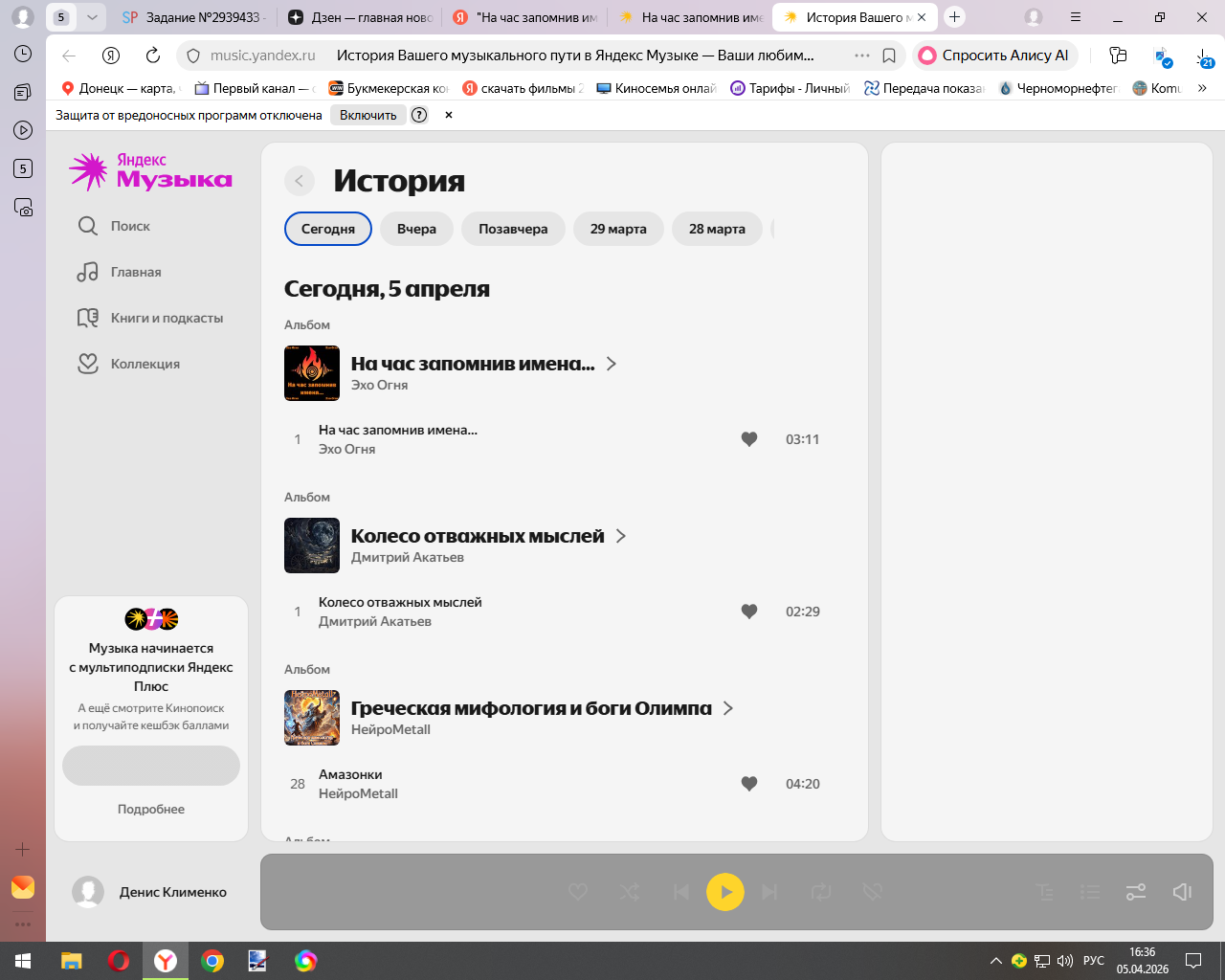Toggle repeat mode in the player

pos(821,892)
